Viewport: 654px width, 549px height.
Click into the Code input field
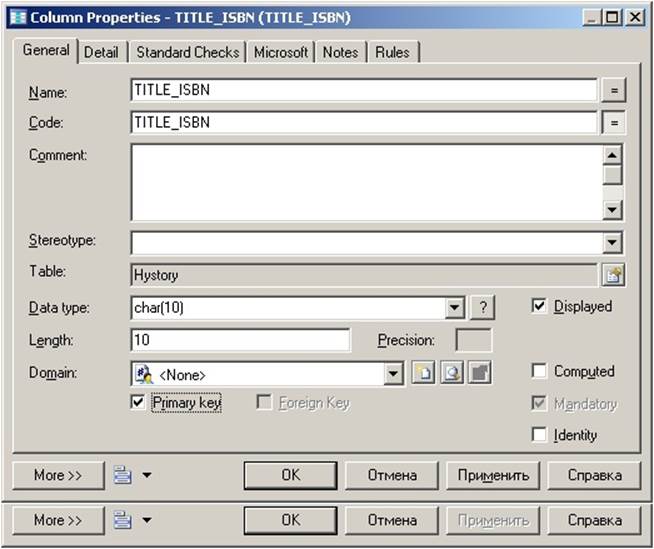click(x=364, y=122)
